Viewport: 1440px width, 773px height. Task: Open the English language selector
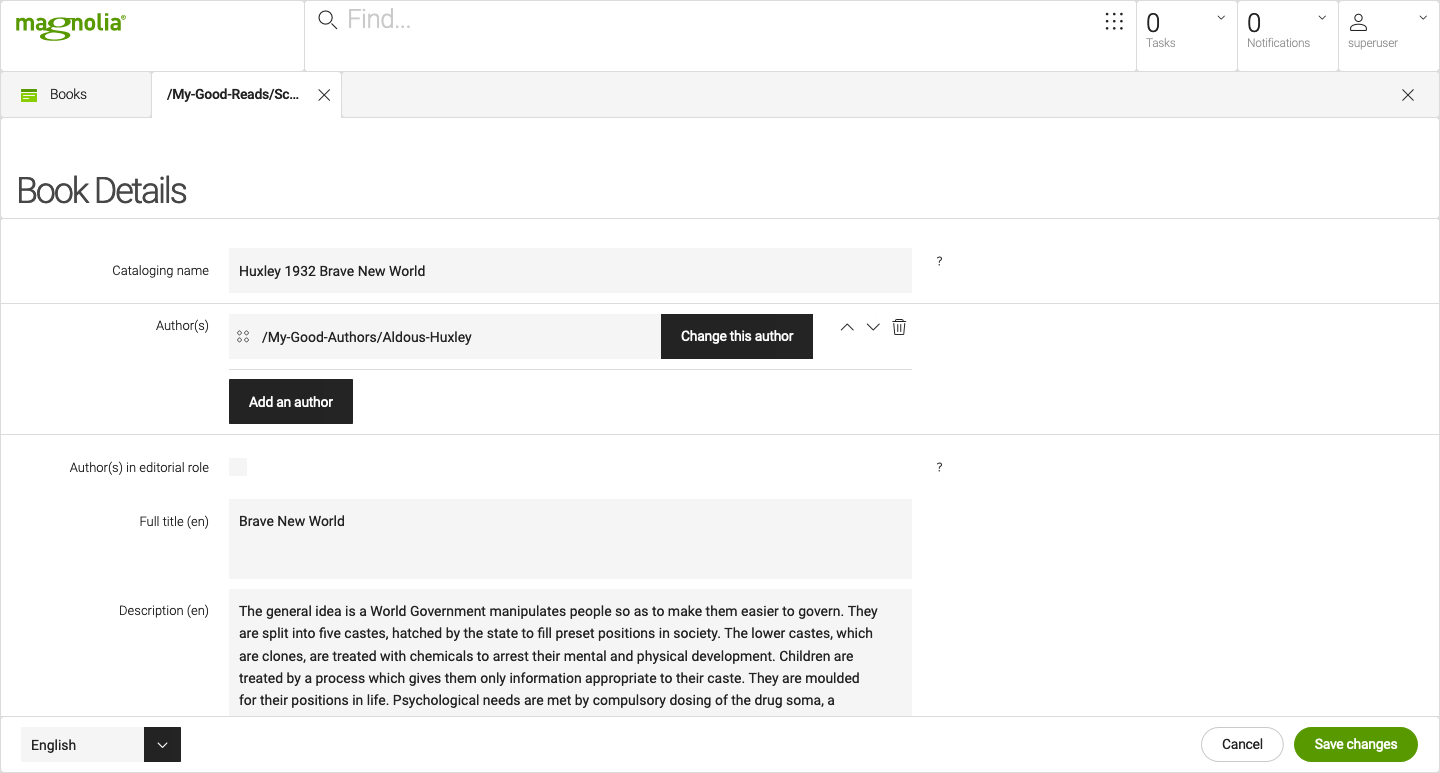point(162,744)
